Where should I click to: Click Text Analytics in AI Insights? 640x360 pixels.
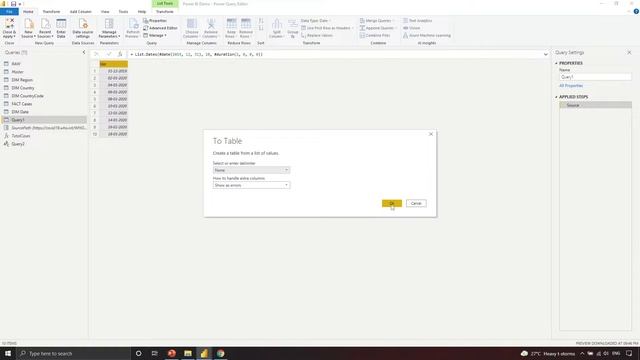(x=418, y=20)
